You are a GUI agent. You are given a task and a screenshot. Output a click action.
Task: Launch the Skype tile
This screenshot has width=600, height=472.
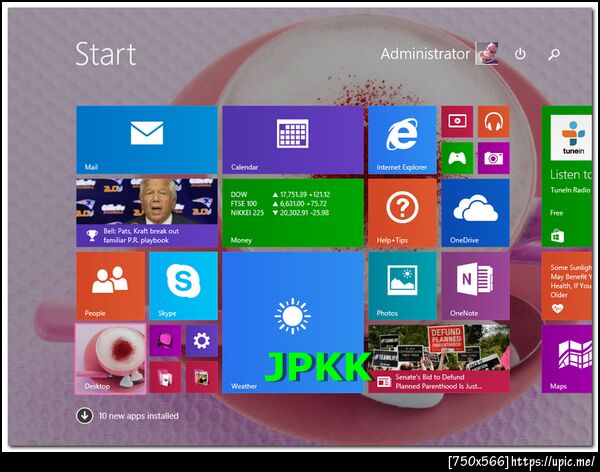(x=184, y=286)
